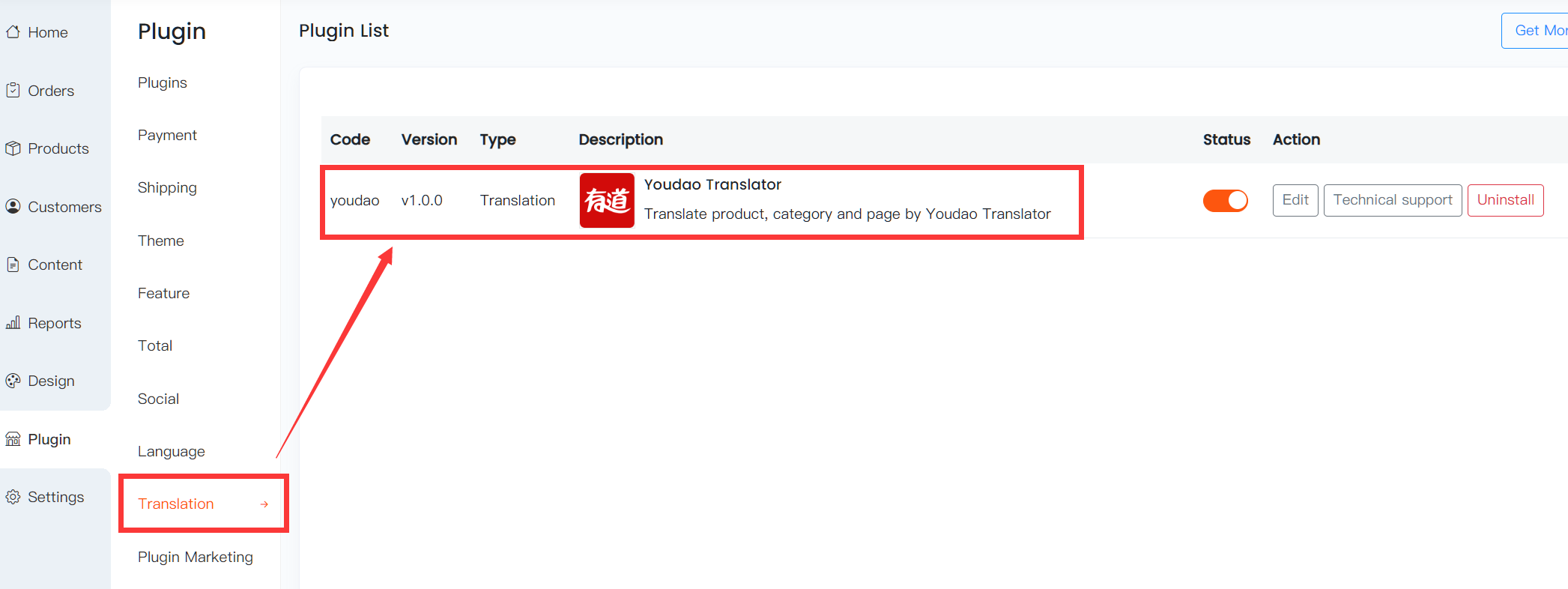Click the Version column header
1568x589 pixels.
[429, 139]
